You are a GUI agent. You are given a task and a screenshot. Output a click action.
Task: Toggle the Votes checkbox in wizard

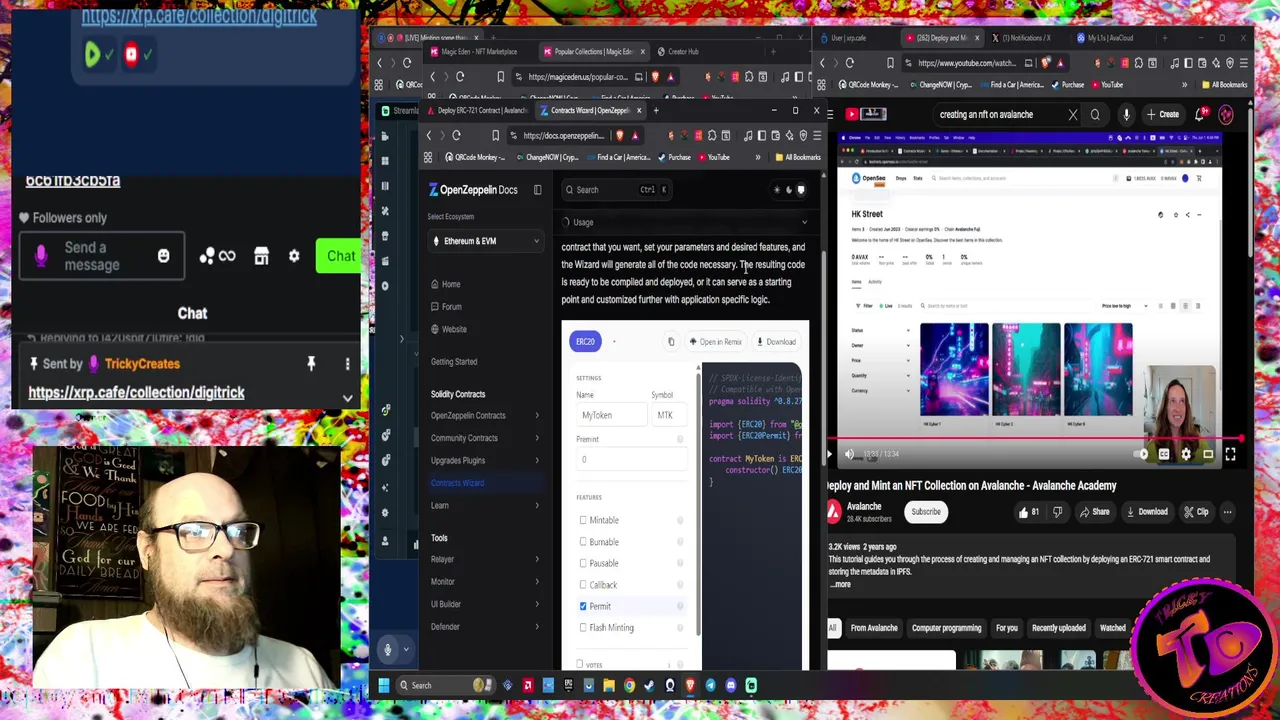(580, 665)
